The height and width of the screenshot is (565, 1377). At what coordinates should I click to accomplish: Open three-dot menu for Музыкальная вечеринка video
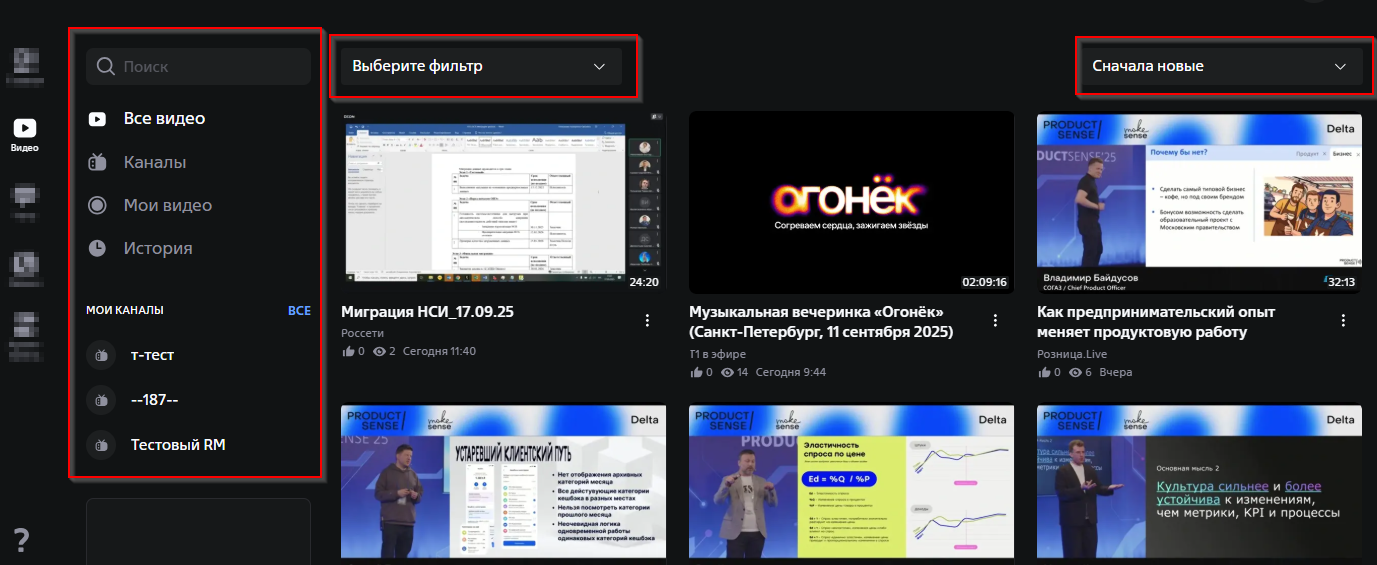point(995,320)
